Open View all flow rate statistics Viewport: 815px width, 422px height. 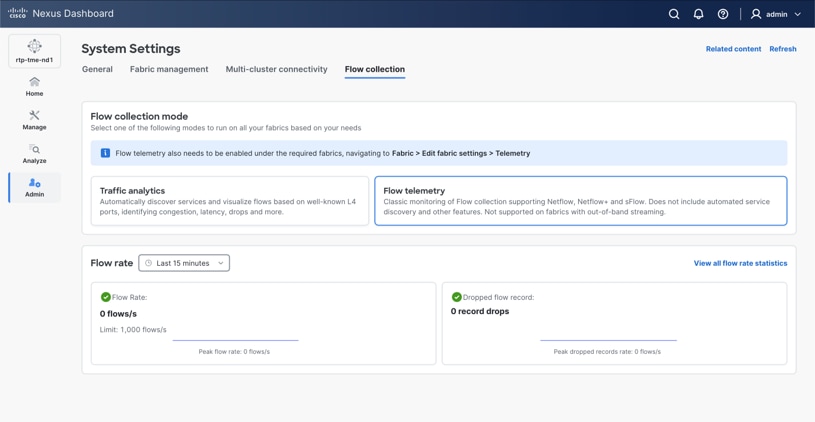pyautogui.click(x=740, y=263)
